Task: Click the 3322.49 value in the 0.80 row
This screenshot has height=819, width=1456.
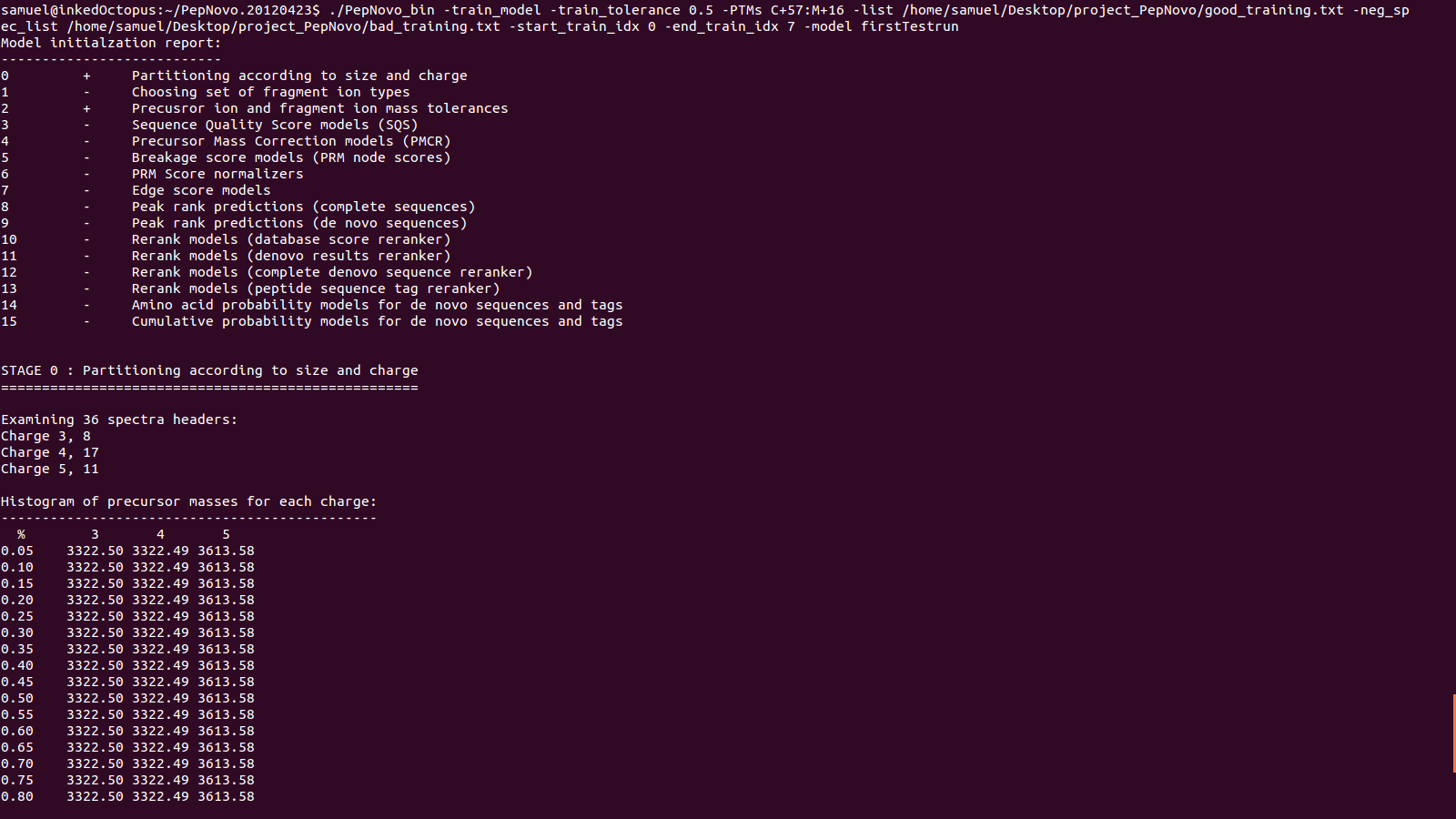Action: coord(160,797)
